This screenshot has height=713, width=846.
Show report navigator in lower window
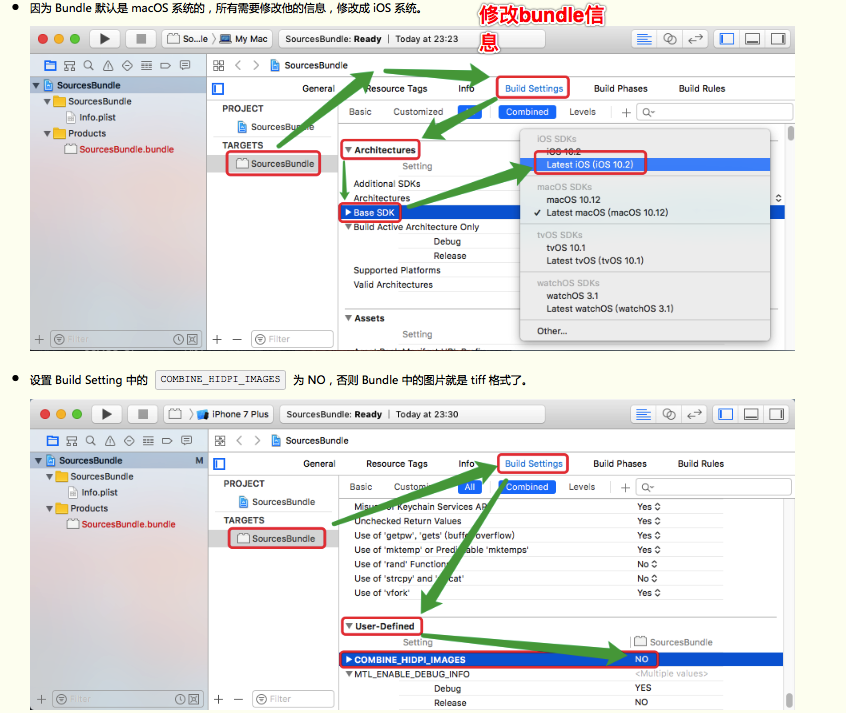[x=187, y=441]
